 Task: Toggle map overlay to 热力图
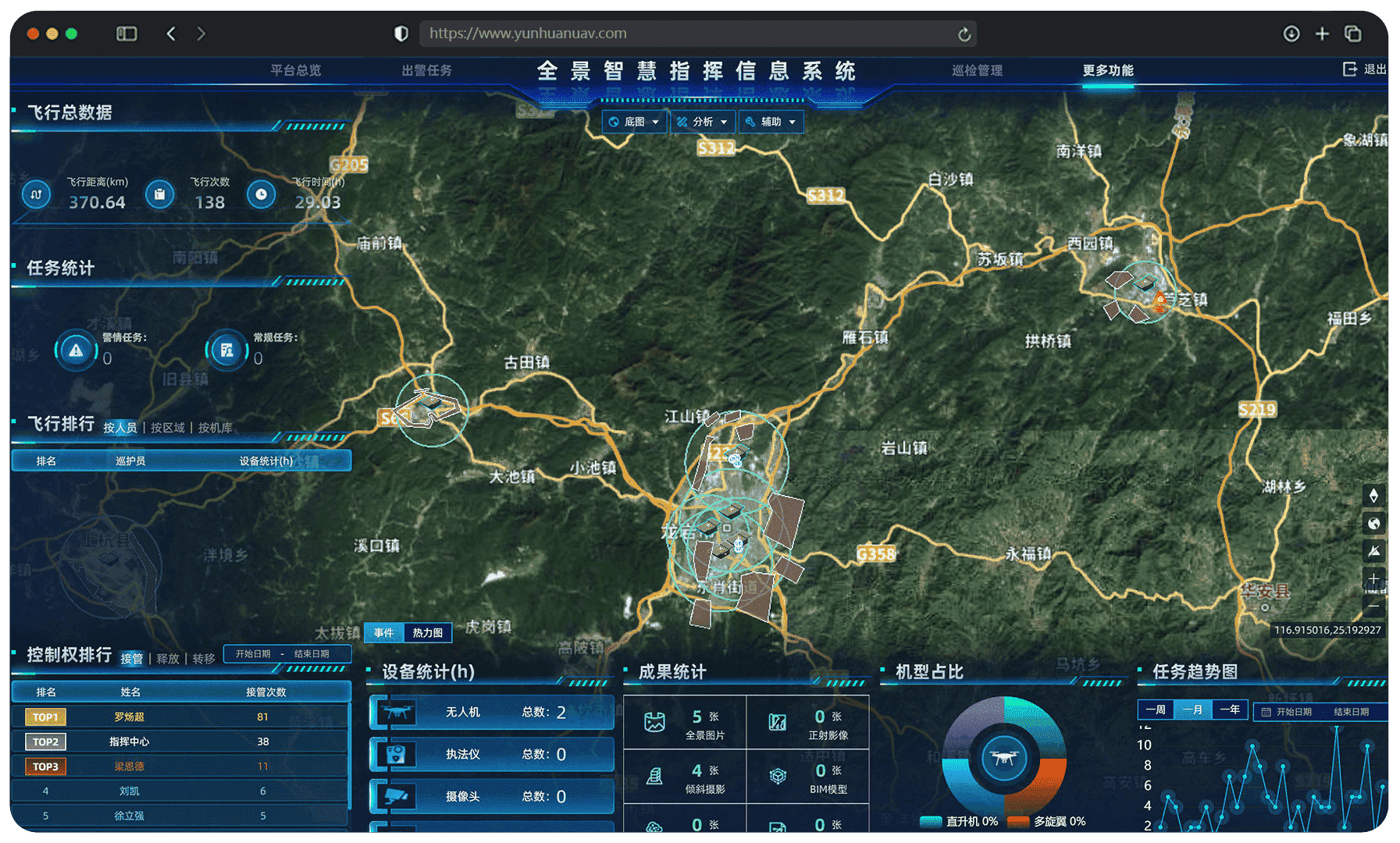point(428,632)
